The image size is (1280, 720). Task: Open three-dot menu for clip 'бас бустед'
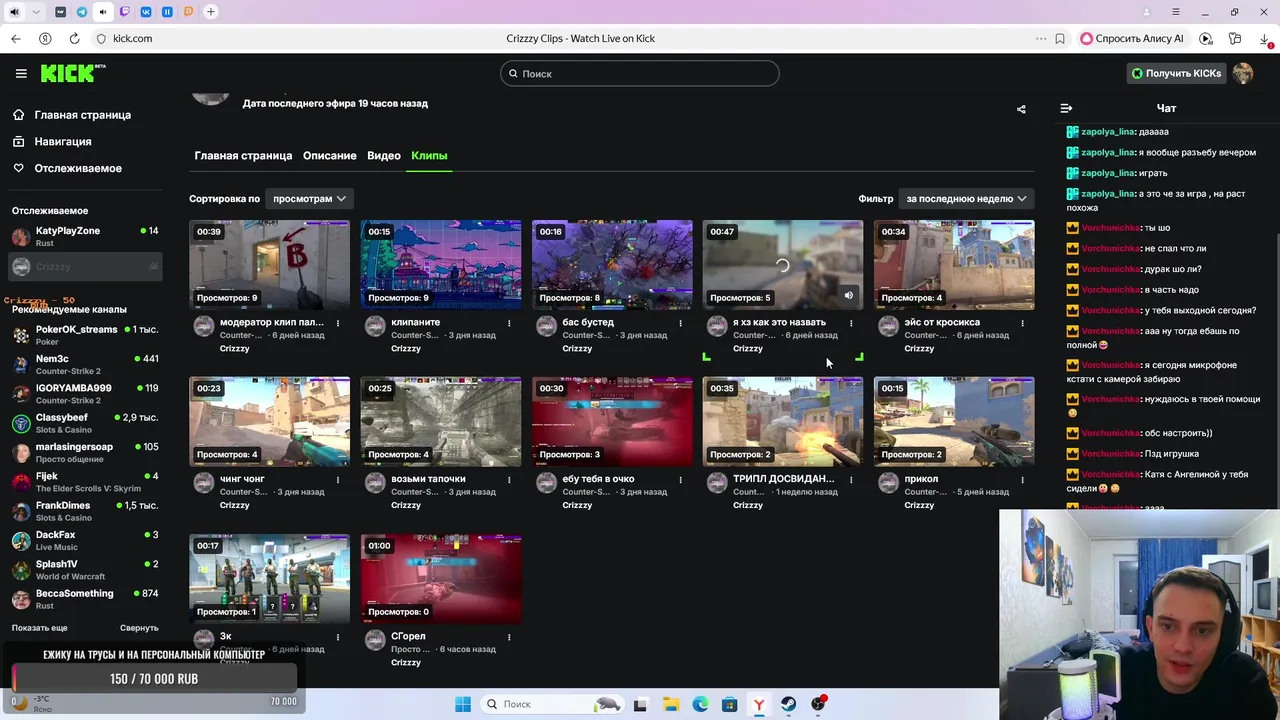680,323
